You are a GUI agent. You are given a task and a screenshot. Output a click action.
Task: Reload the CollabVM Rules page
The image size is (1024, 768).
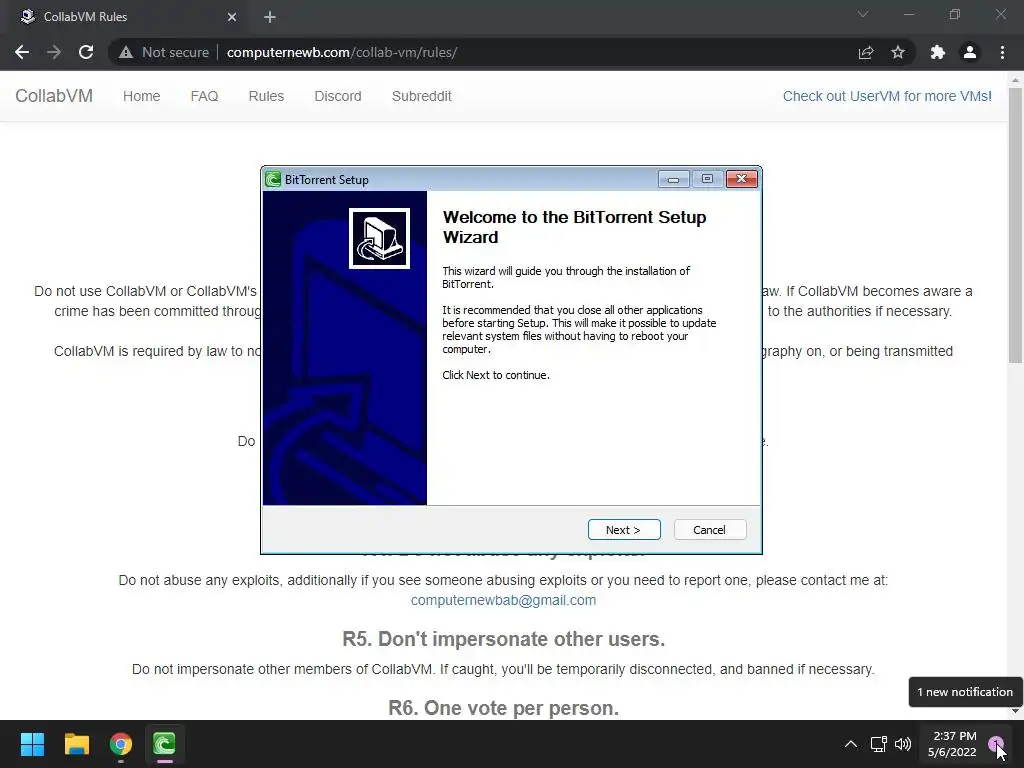(86, 52)
